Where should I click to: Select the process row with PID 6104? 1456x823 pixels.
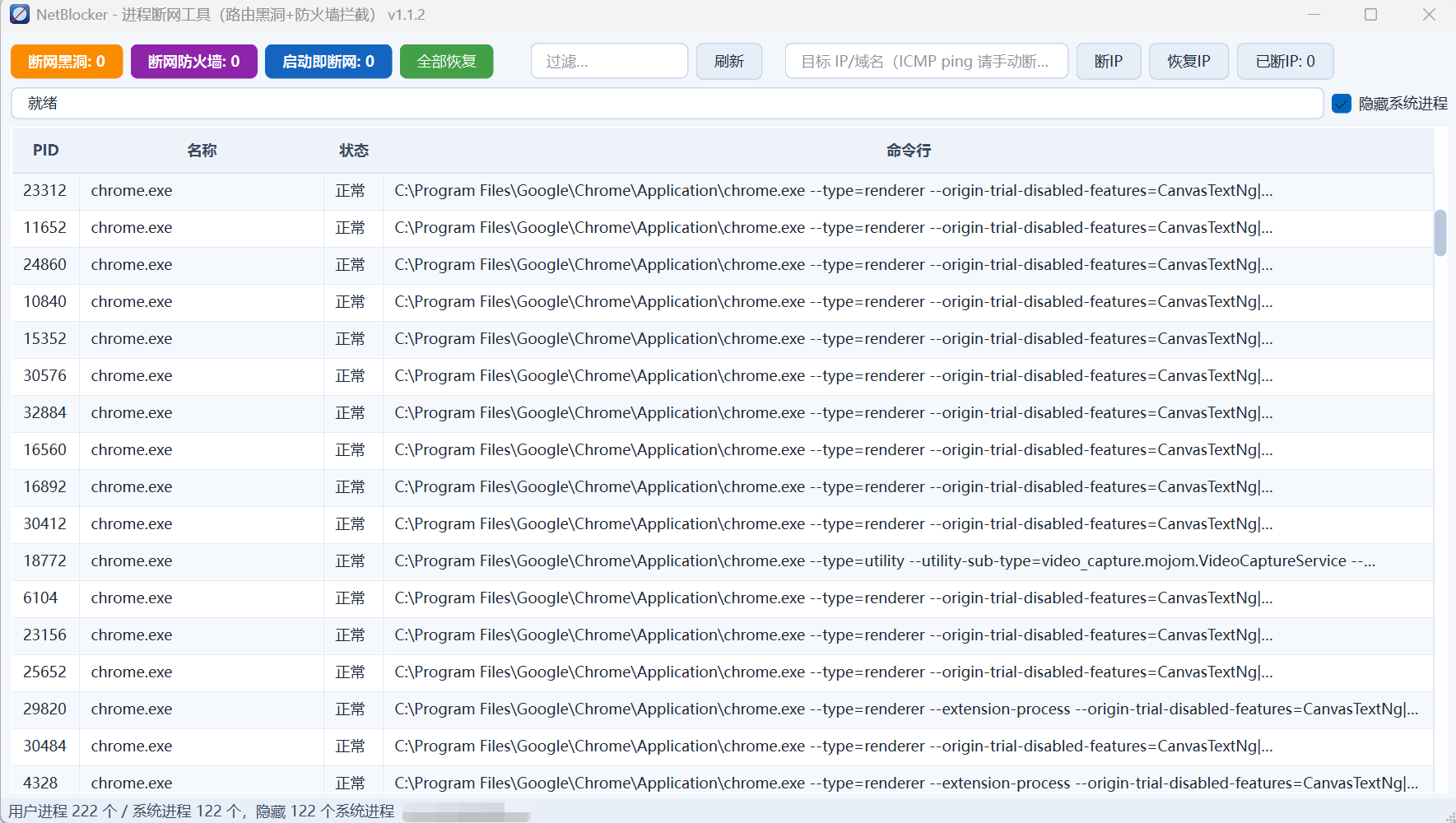coord(723,598)
